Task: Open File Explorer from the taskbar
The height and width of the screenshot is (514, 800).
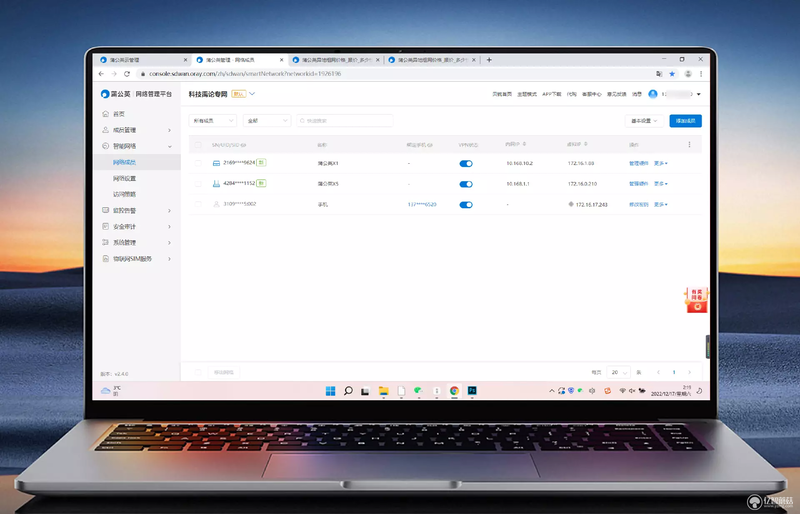Action: pyautogui.click(x=384, y=391)
